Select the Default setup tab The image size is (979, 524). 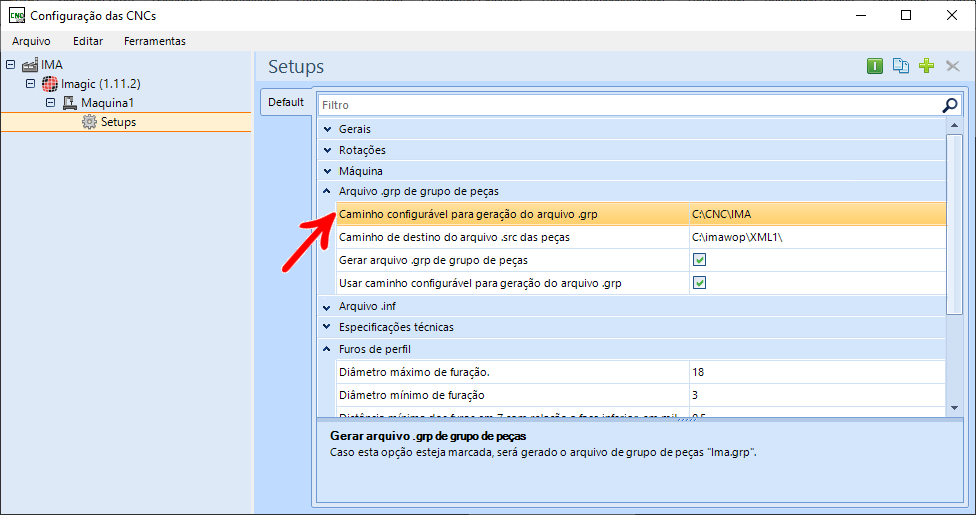pos(286,102)
